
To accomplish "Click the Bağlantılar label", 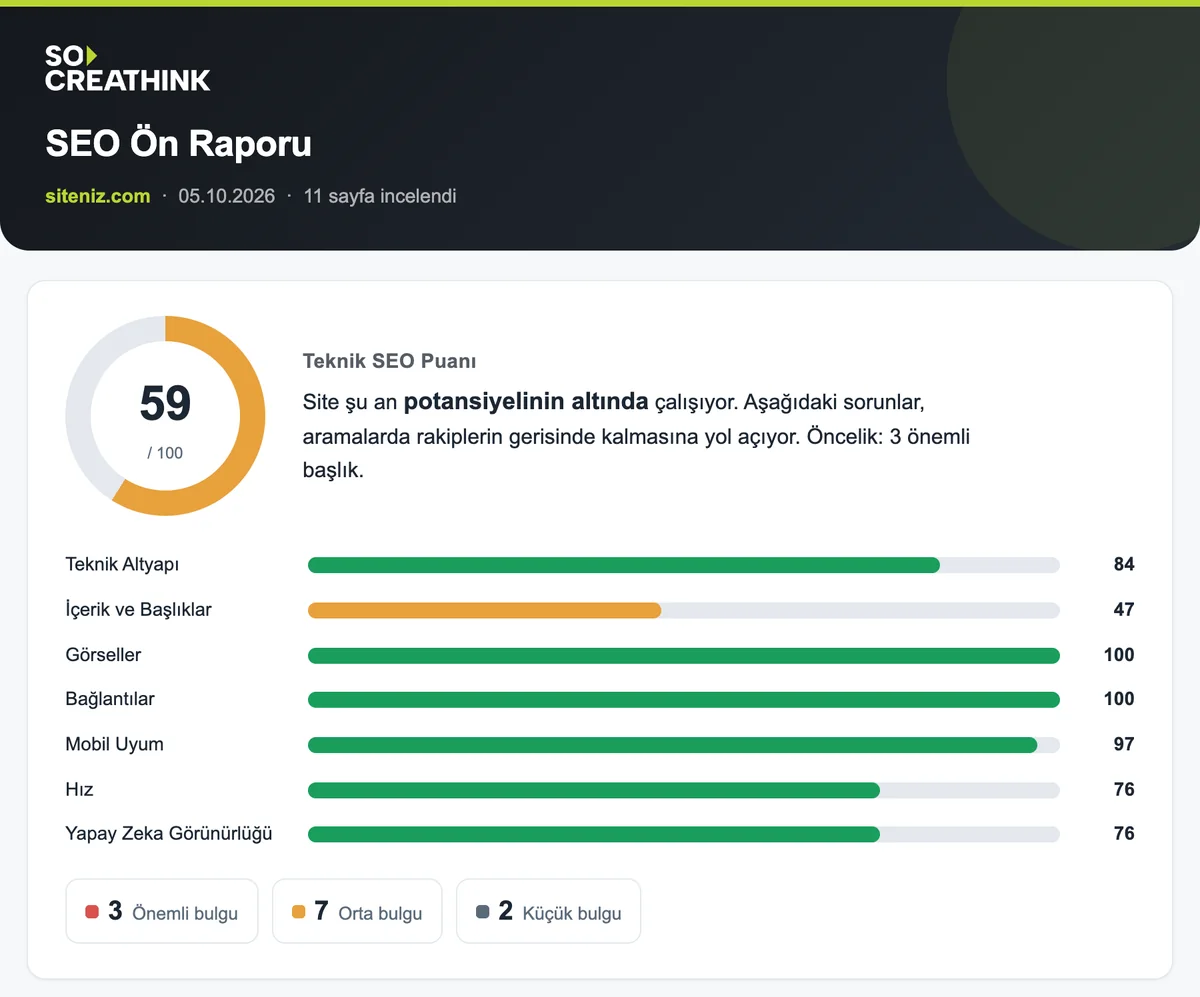I will (x=110, y=699).
